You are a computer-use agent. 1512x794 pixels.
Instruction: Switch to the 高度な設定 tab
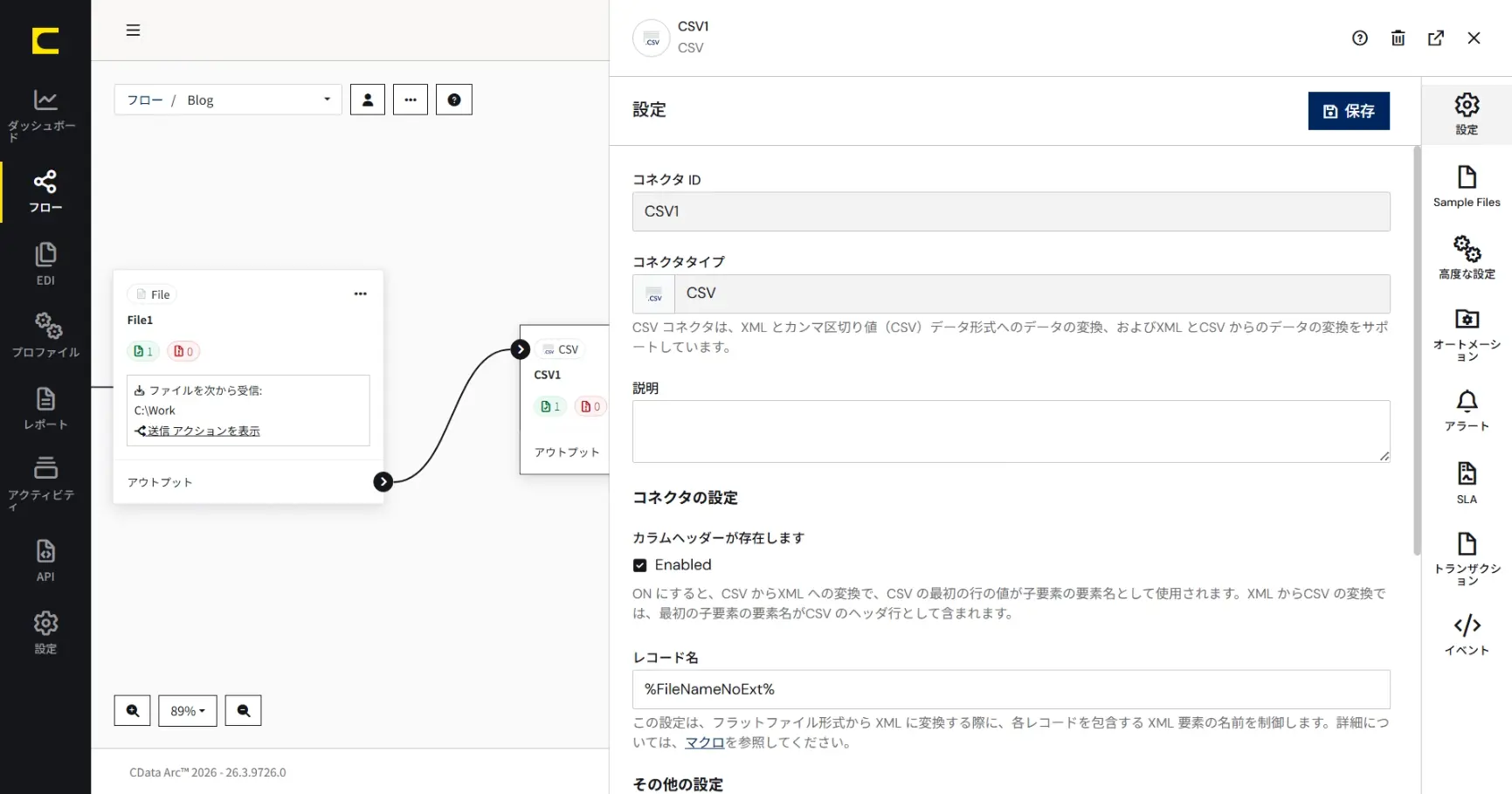point(1467,258)
